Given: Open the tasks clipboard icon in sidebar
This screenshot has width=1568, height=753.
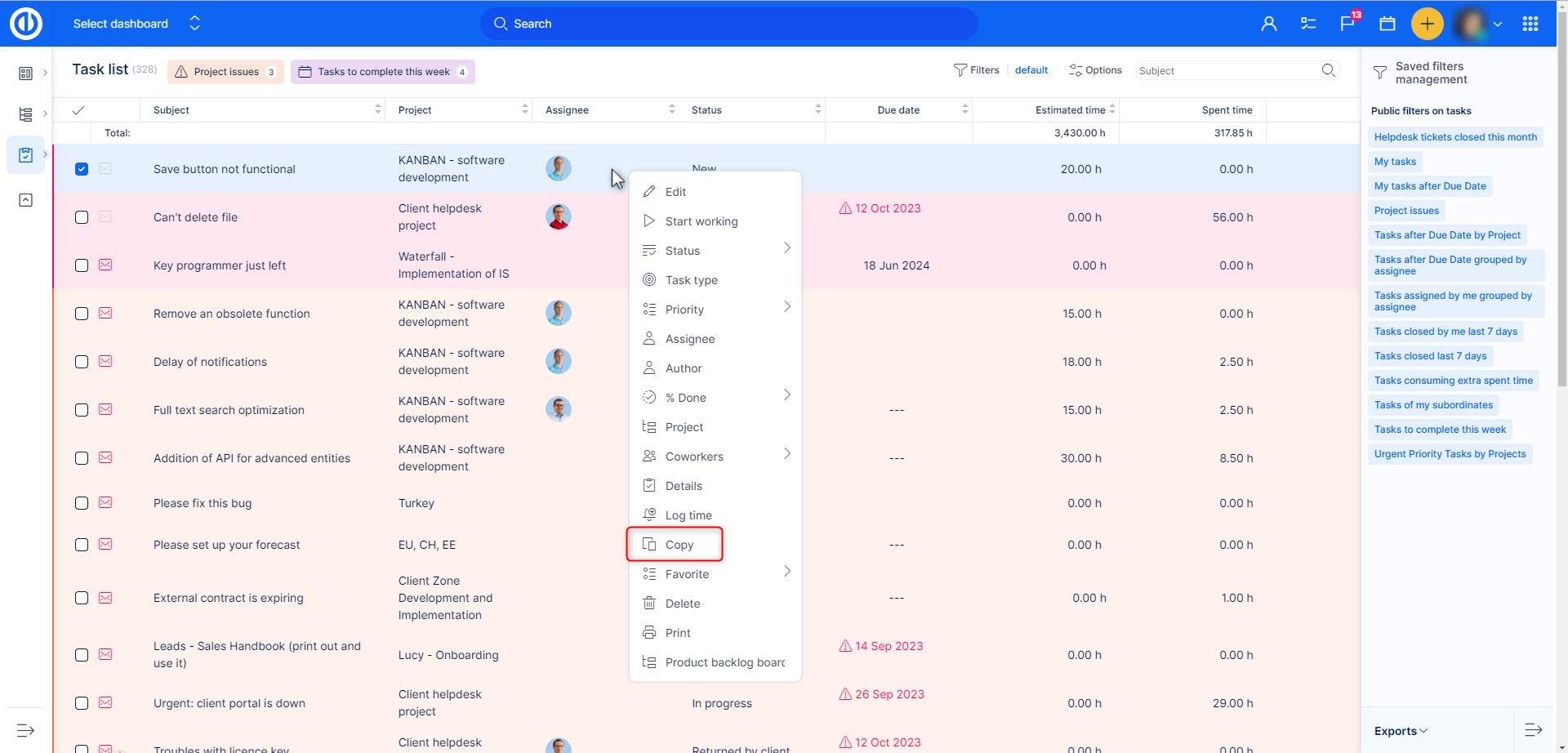Looking at the screenshot, I should (x=25, y=154).
